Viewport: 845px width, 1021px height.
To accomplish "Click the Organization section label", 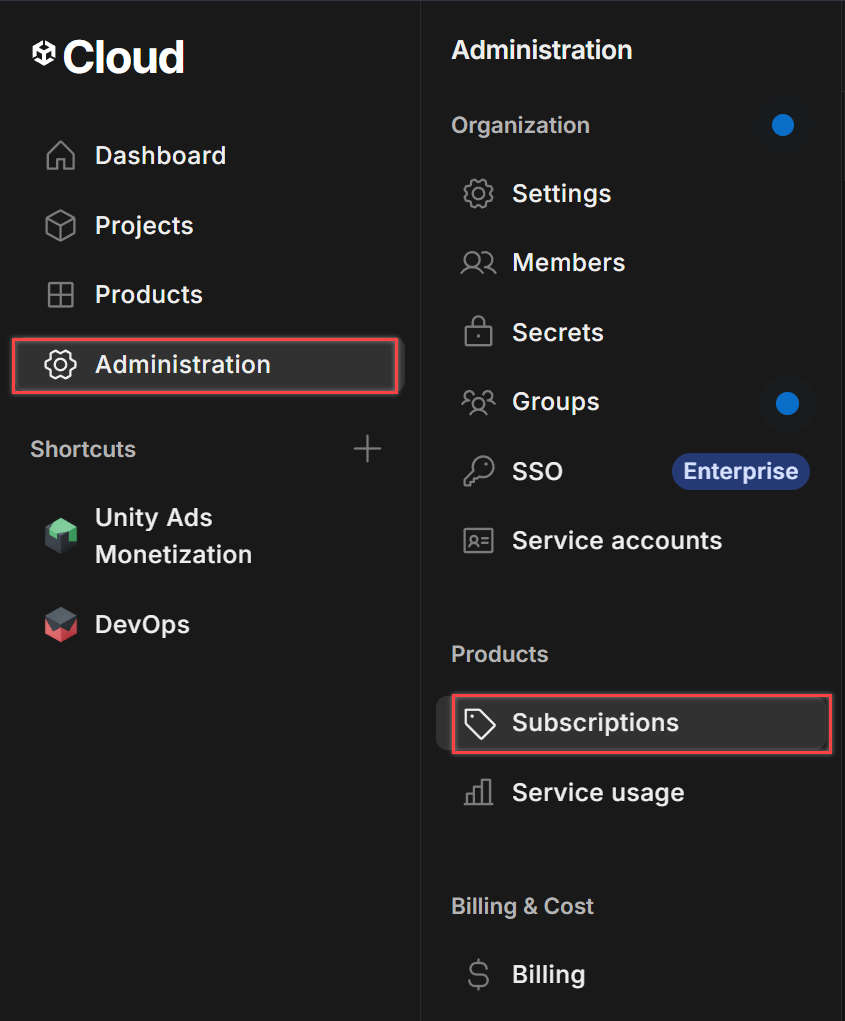I will pyautogui.click(x=521, y=125).
